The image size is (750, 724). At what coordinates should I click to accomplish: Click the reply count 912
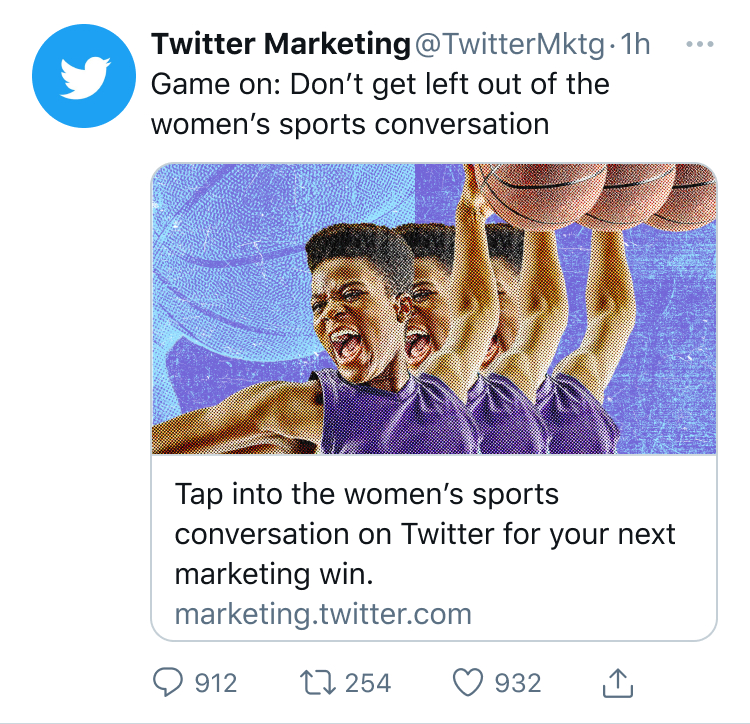[x=215, y=683]
